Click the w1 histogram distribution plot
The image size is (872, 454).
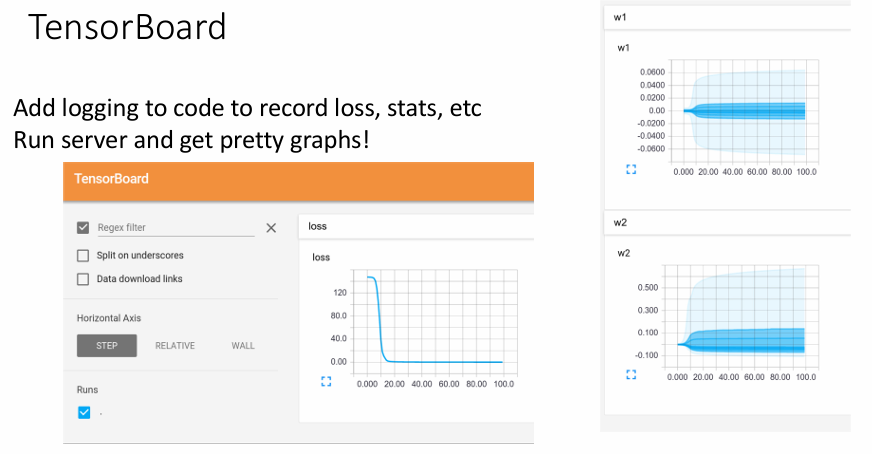pos(745,111)
